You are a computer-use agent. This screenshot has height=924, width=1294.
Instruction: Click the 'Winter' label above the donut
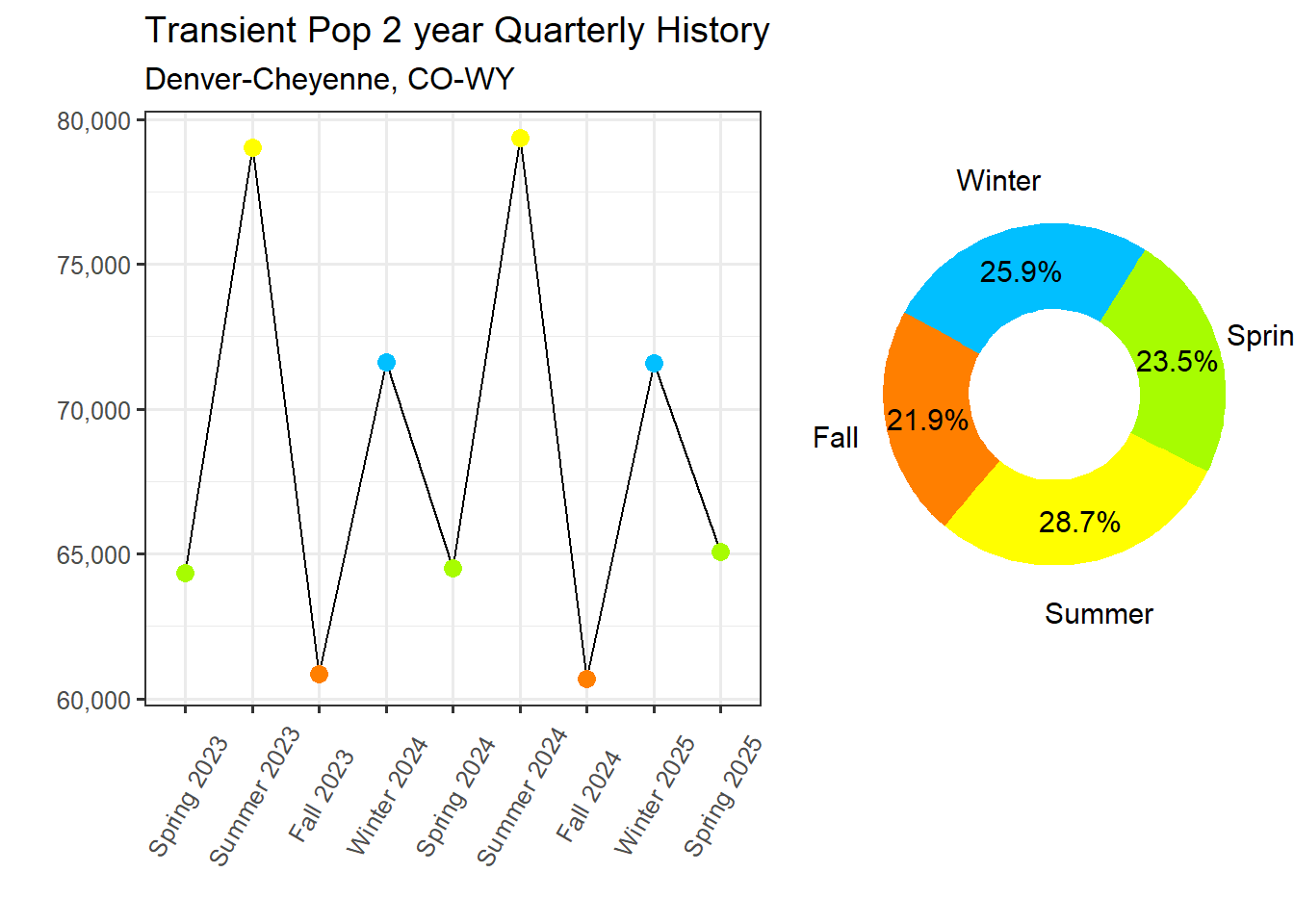tap(998, 181)
